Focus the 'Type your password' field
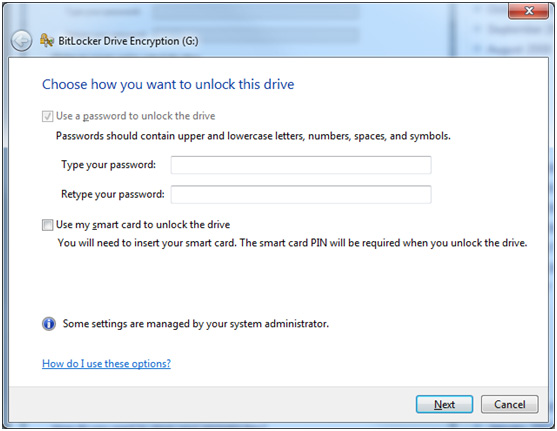Viewport: 557px width, 431px height. [301, 165]
